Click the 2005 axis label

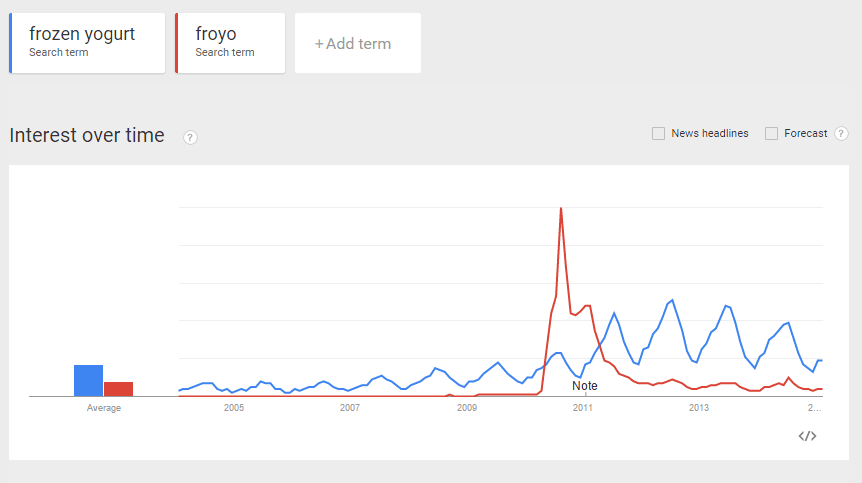[x=234, y=408]
